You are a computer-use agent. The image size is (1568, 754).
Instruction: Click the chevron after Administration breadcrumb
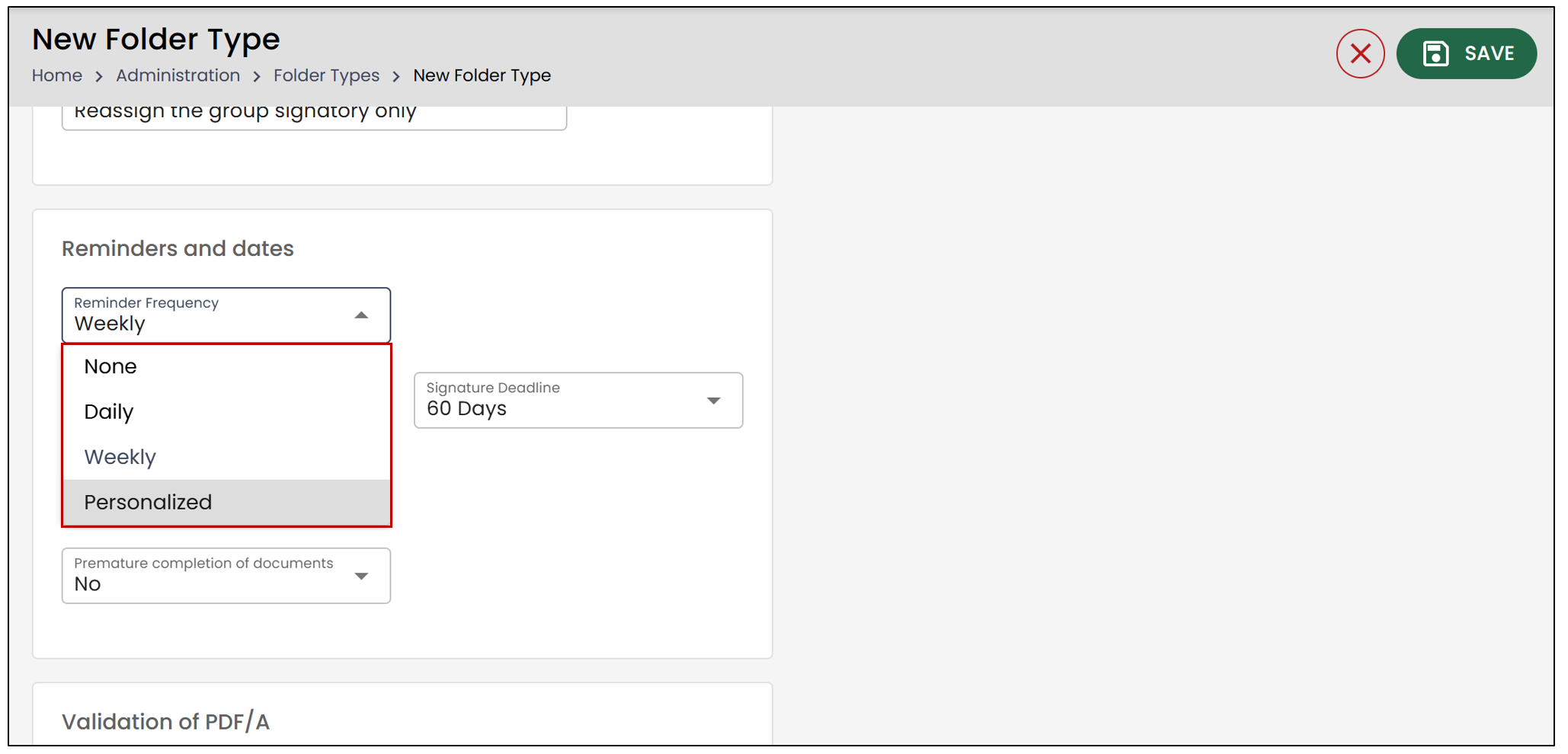257,76
